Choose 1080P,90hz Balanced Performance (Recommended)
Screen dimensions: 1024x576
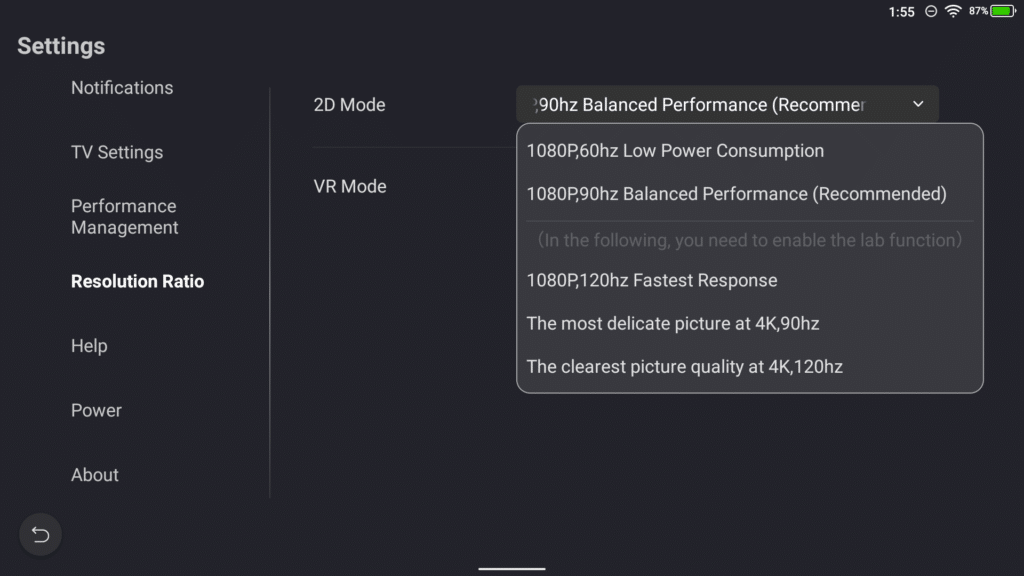(x=736, y=194)
